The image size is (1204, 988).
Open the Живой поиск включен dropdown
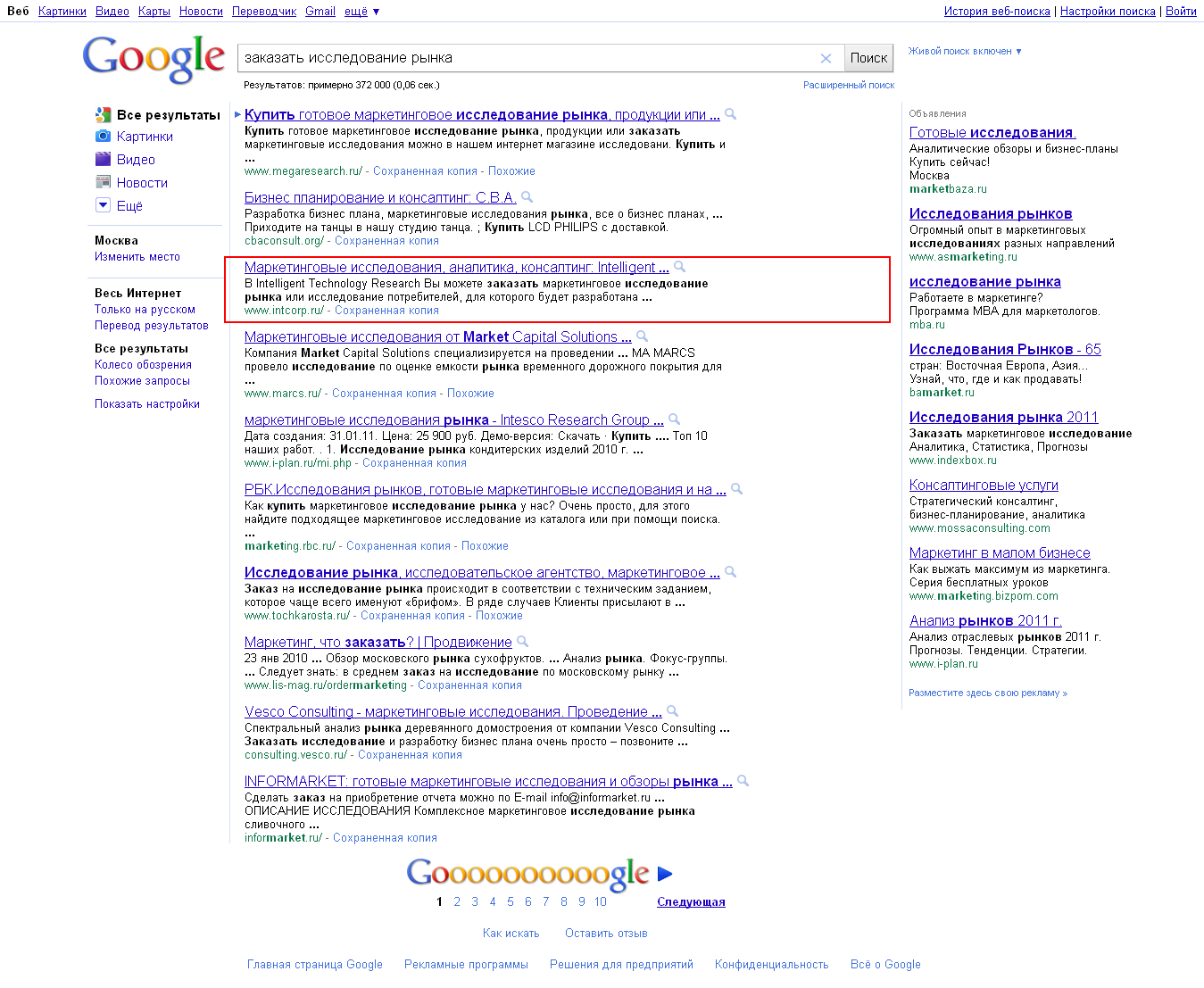tap(965, 51)
